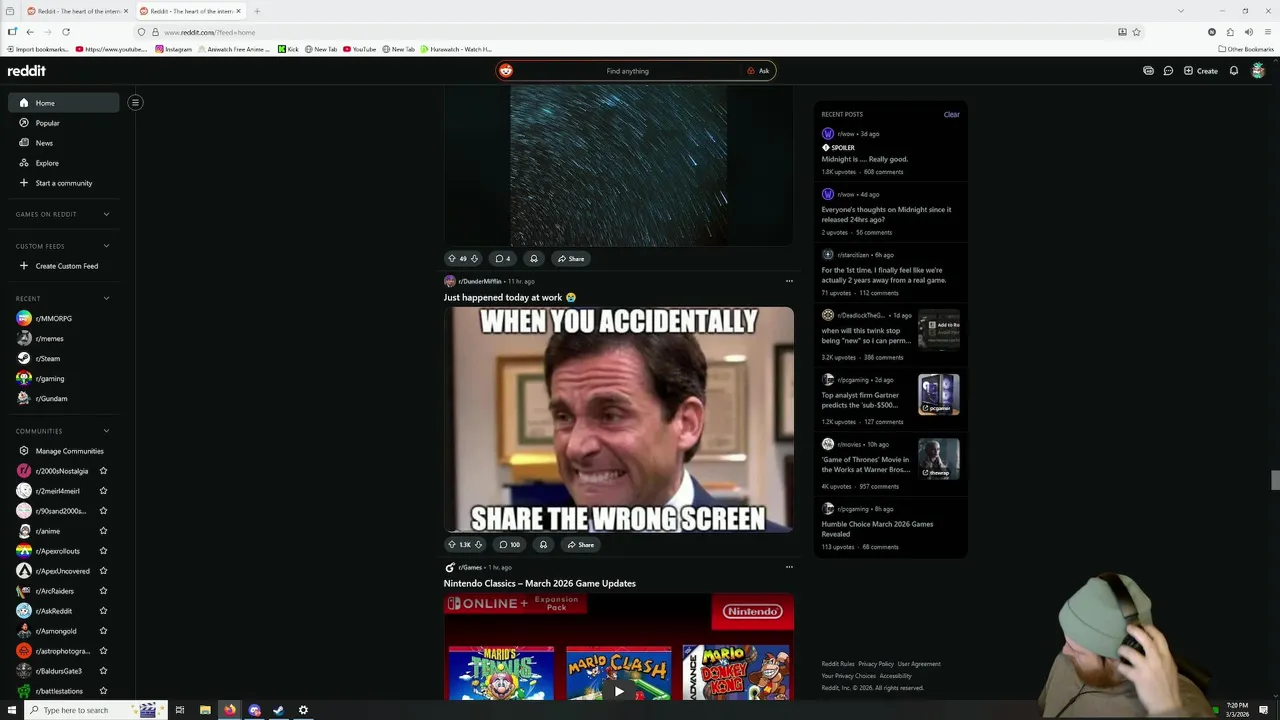Collapse the Custom Feeds section
Viewport: 1280px width, 720px height.
coord(106,246)
